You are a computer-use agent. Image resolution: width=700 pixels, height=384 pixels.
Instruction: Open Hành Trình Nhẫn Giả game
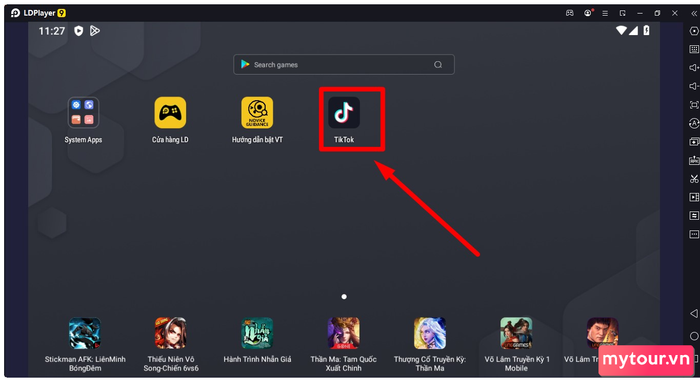[257, 333]
